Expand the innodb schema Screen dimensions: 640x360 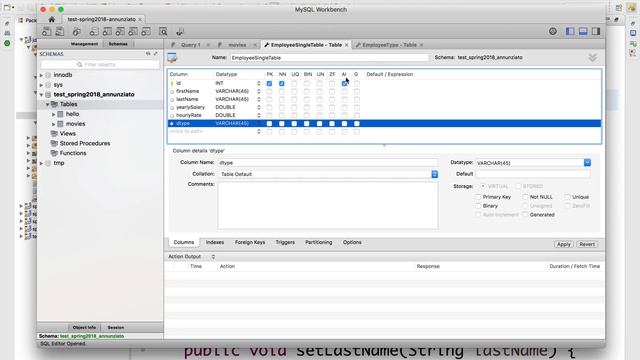[41, 75]
